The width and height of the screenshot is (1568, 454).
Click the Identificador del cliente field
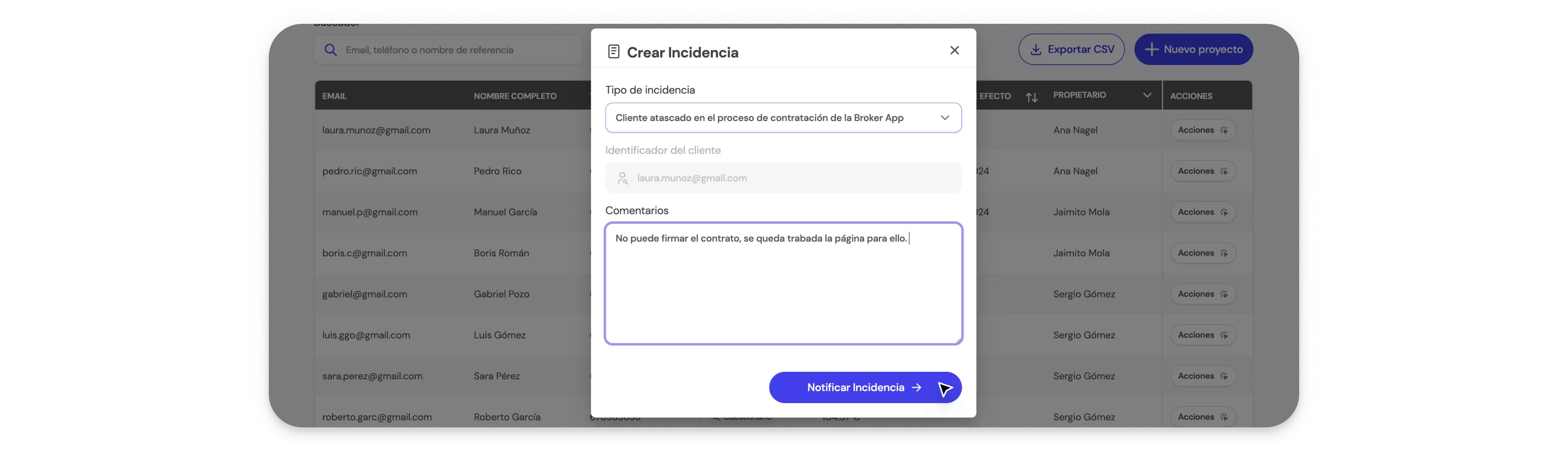tap(784, 178)
